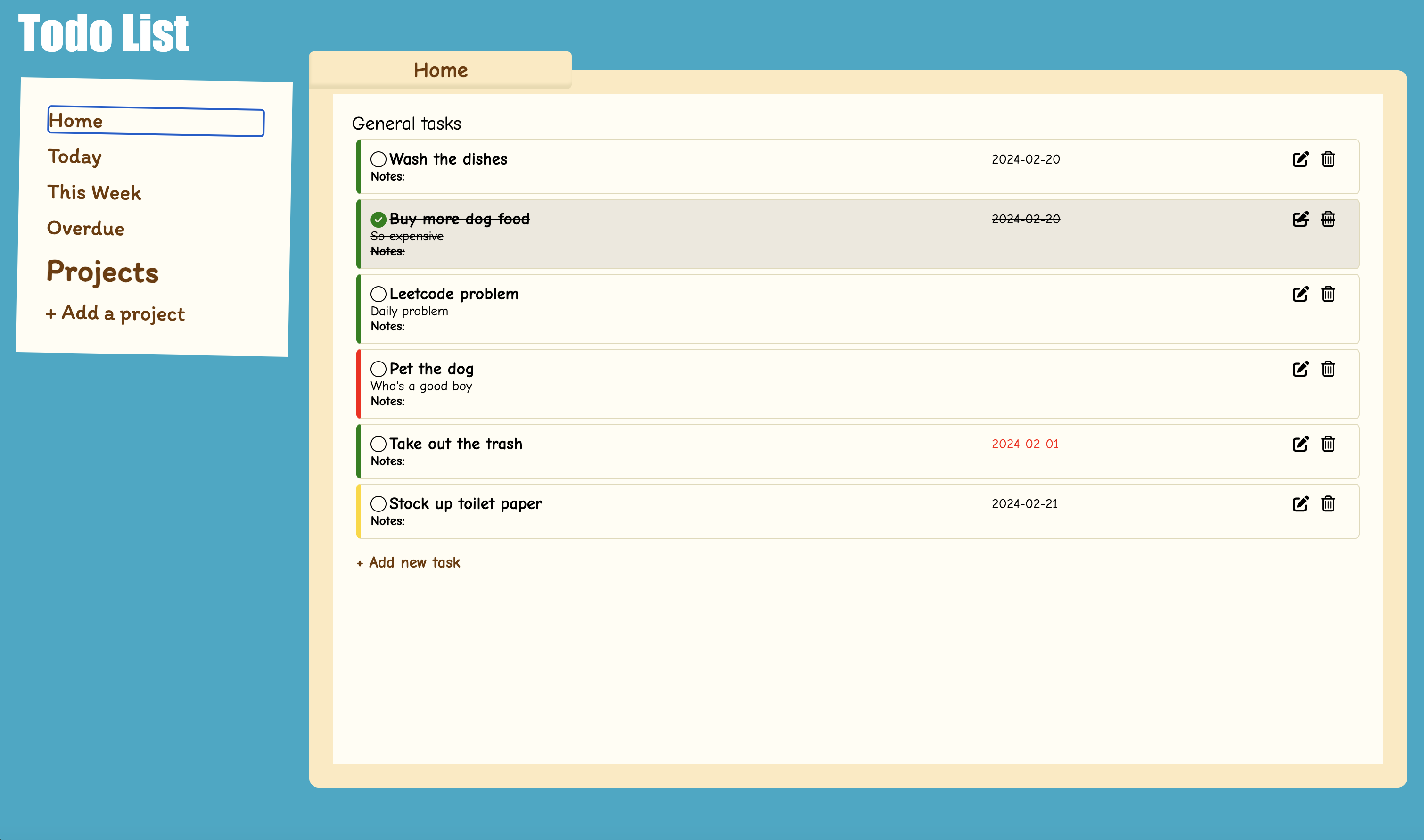The height and width of the screenshot is (840, 1424).
Task: Edit the Stock up toilet paper task
Action: 1300,504
